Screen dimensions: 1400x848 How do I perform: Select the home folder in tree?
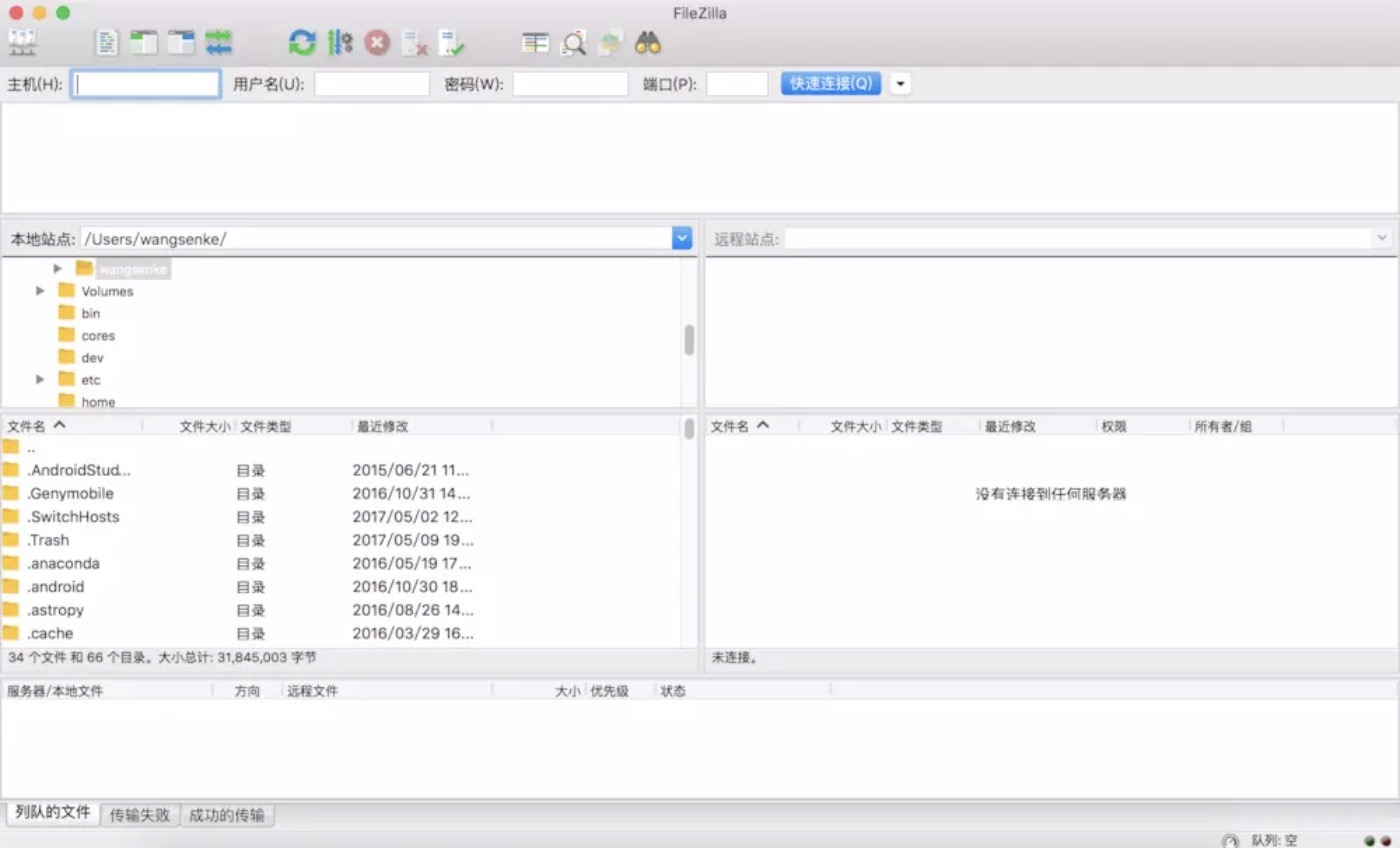click(x=98, y=401)
